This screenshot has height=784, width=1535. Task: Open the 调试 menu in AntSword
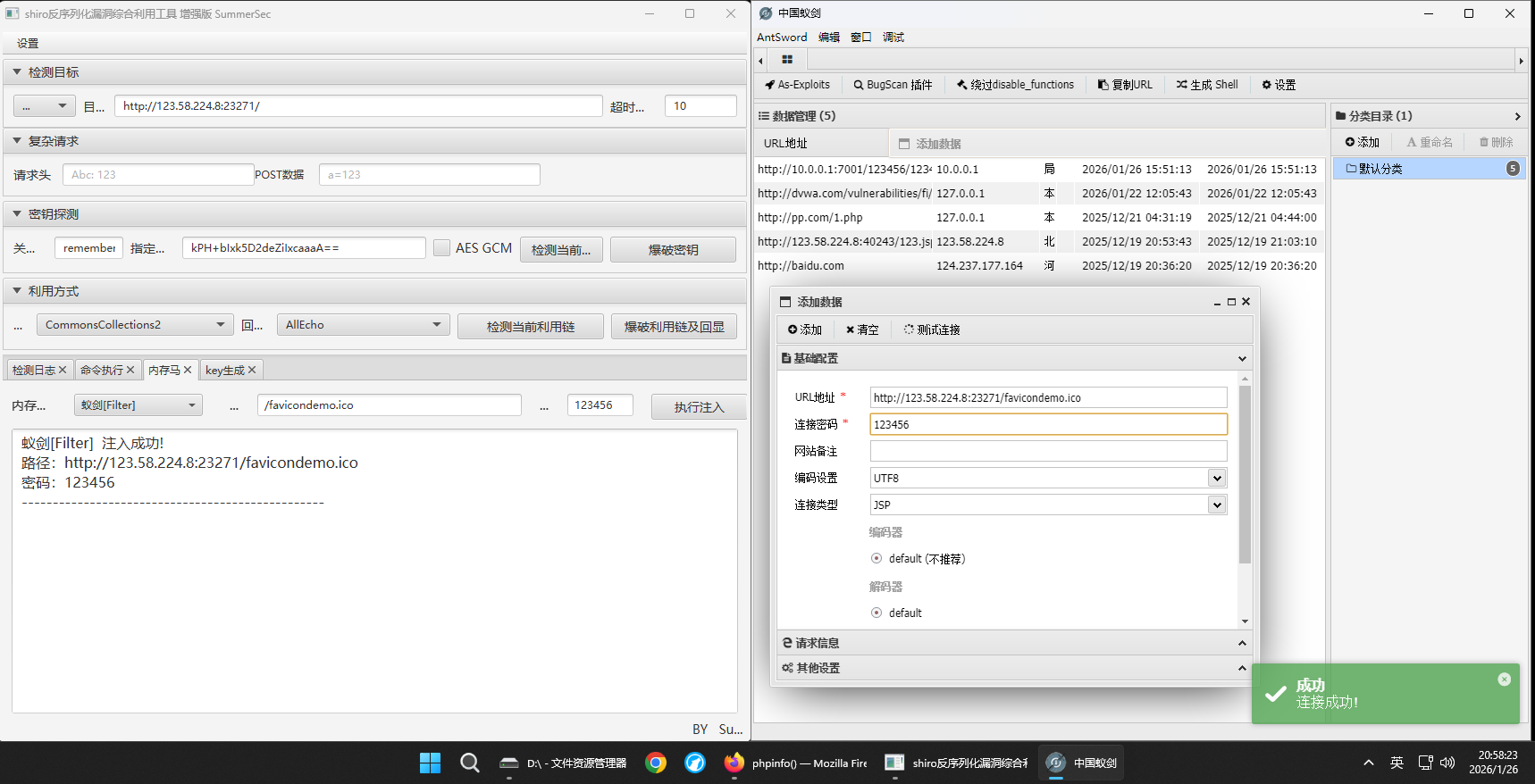pyautogui.click(x=893, y=37)
